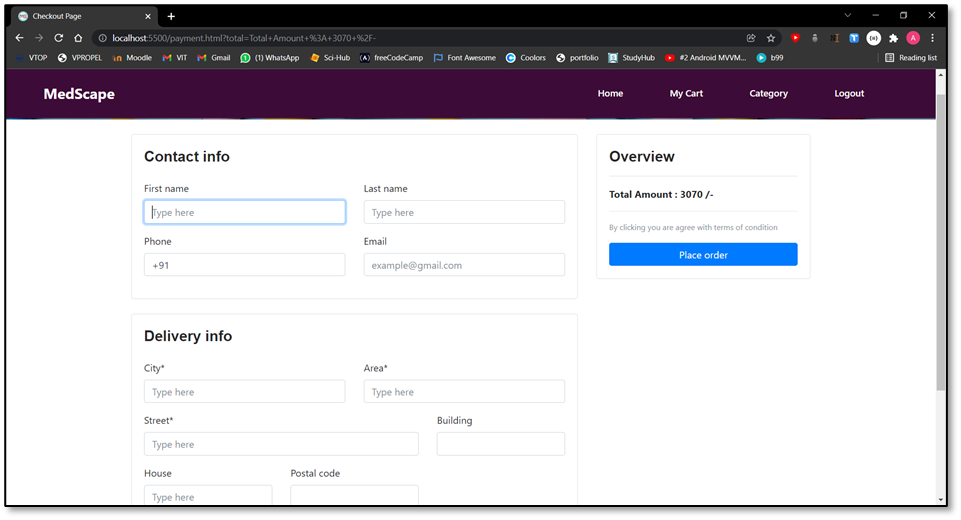Viewport: 961px width, 520px height.
Task: Click the Postal code input field
Action: pos(354,495)
